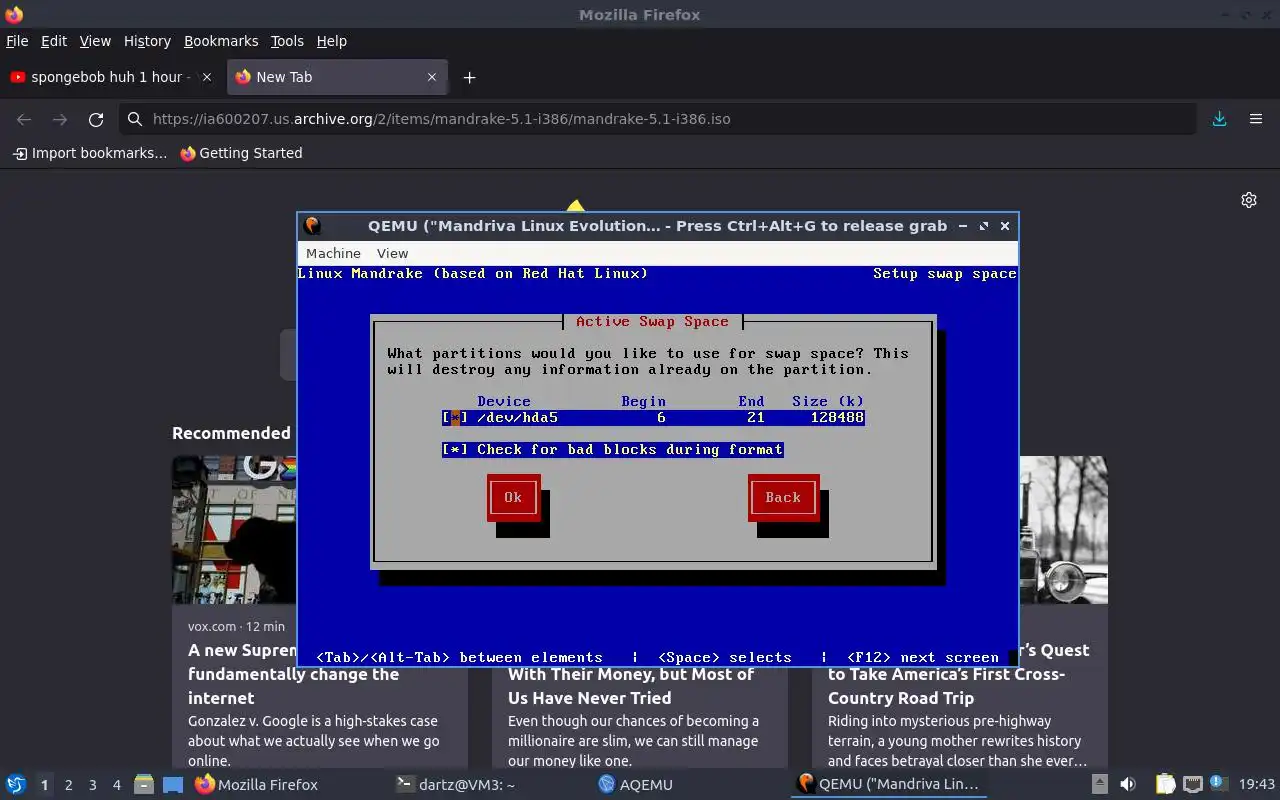Reload the current page

[96, 119]
